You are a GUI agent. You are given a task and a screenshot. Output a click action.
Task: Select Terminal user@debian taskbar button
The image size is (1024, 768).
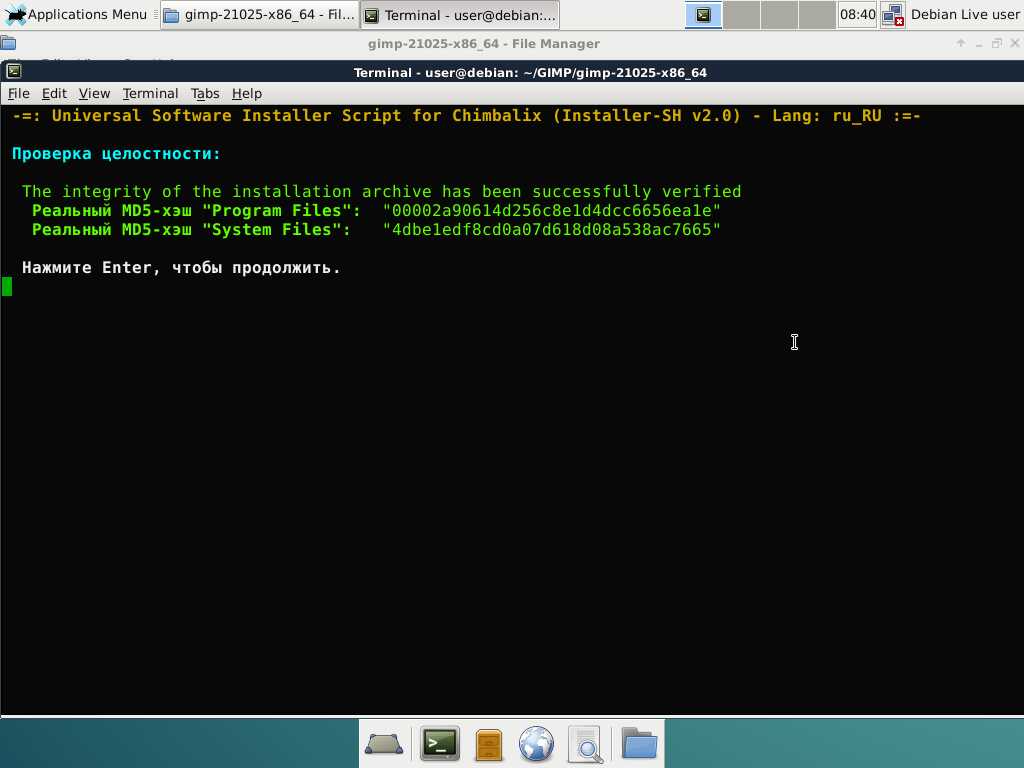(460, 15)
